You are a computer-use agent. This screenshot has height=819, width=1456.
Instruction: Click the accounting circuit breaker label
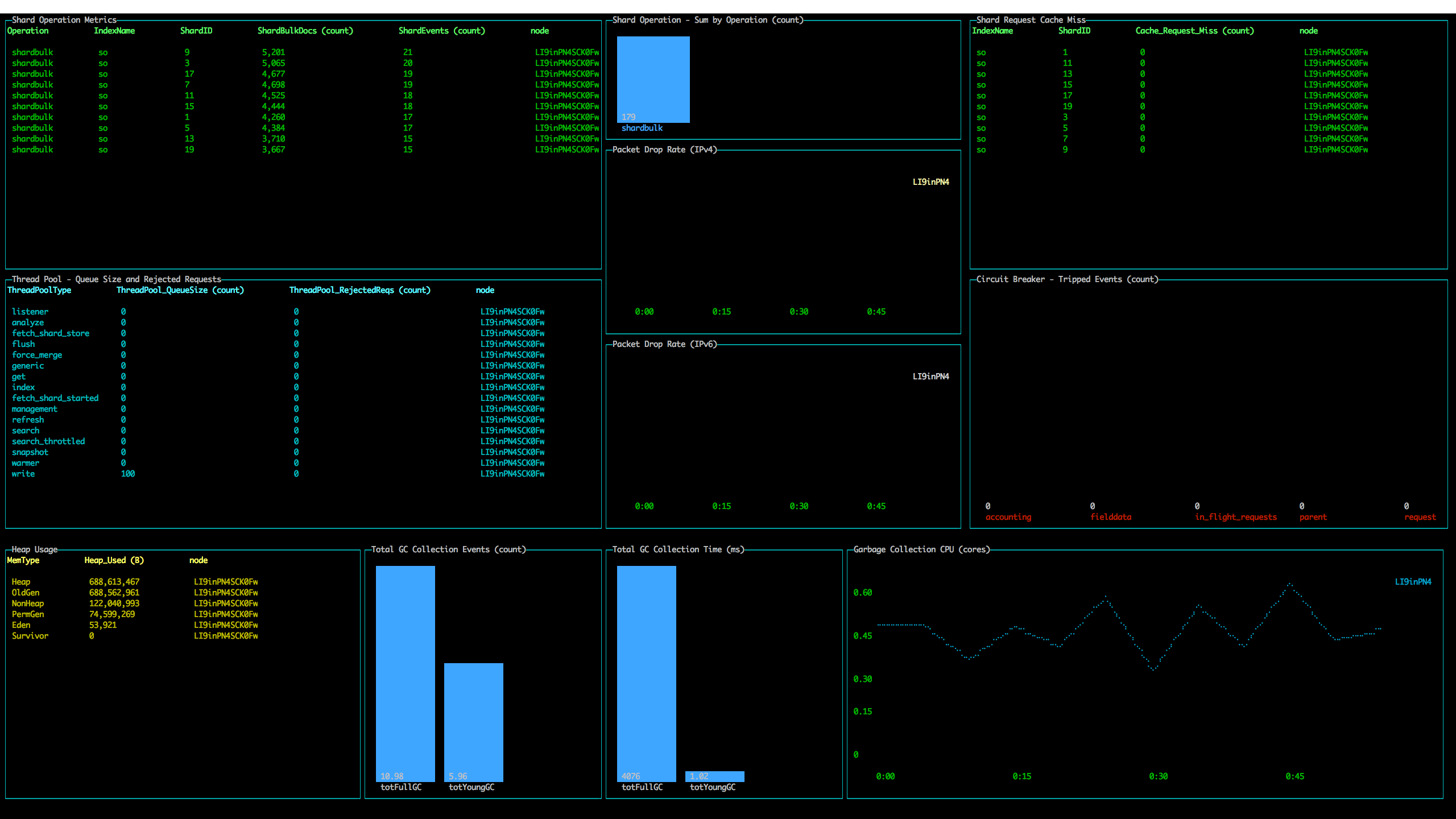pyautogui.click(x=1008, y=517)
